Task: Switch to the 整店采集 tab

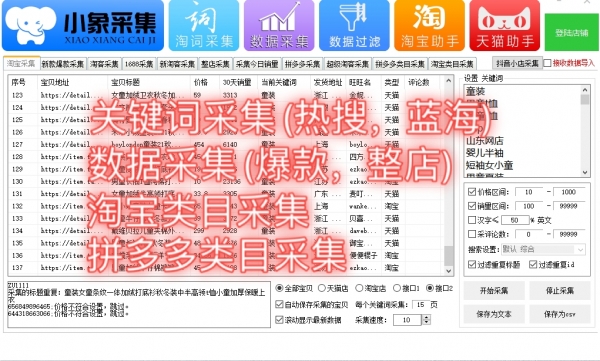Action: 215,64
